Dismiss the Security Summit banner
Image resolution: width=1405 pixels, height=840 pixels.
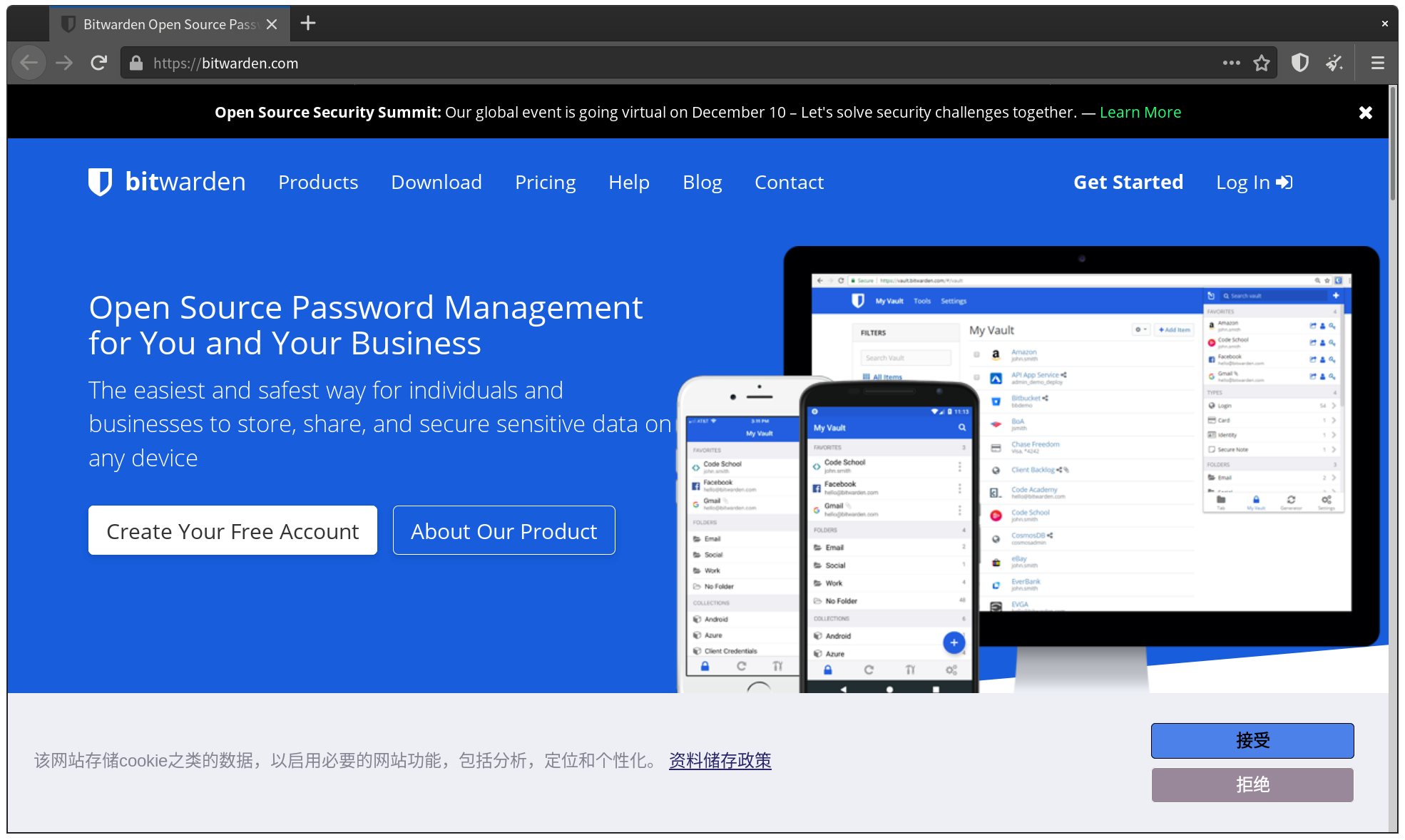click(1365, 113)
